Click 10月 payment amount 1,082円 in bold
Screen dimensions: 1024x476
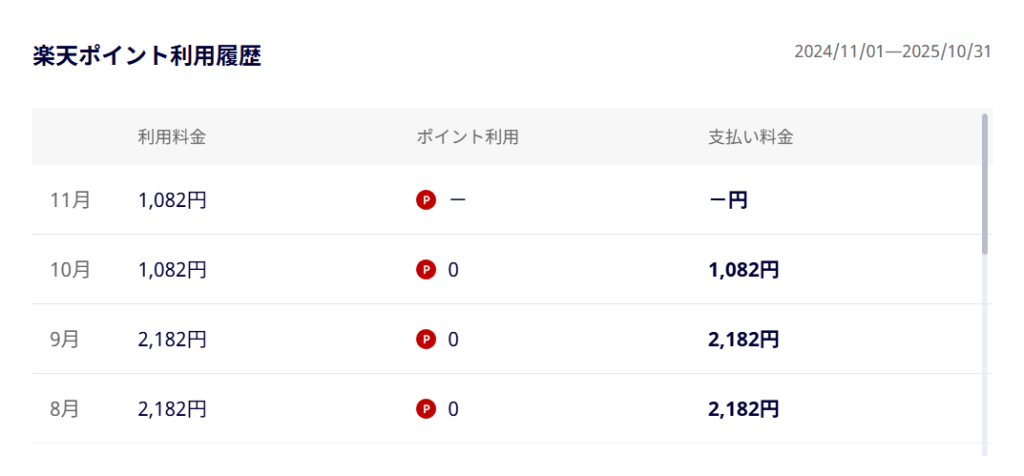coord(743,270)
